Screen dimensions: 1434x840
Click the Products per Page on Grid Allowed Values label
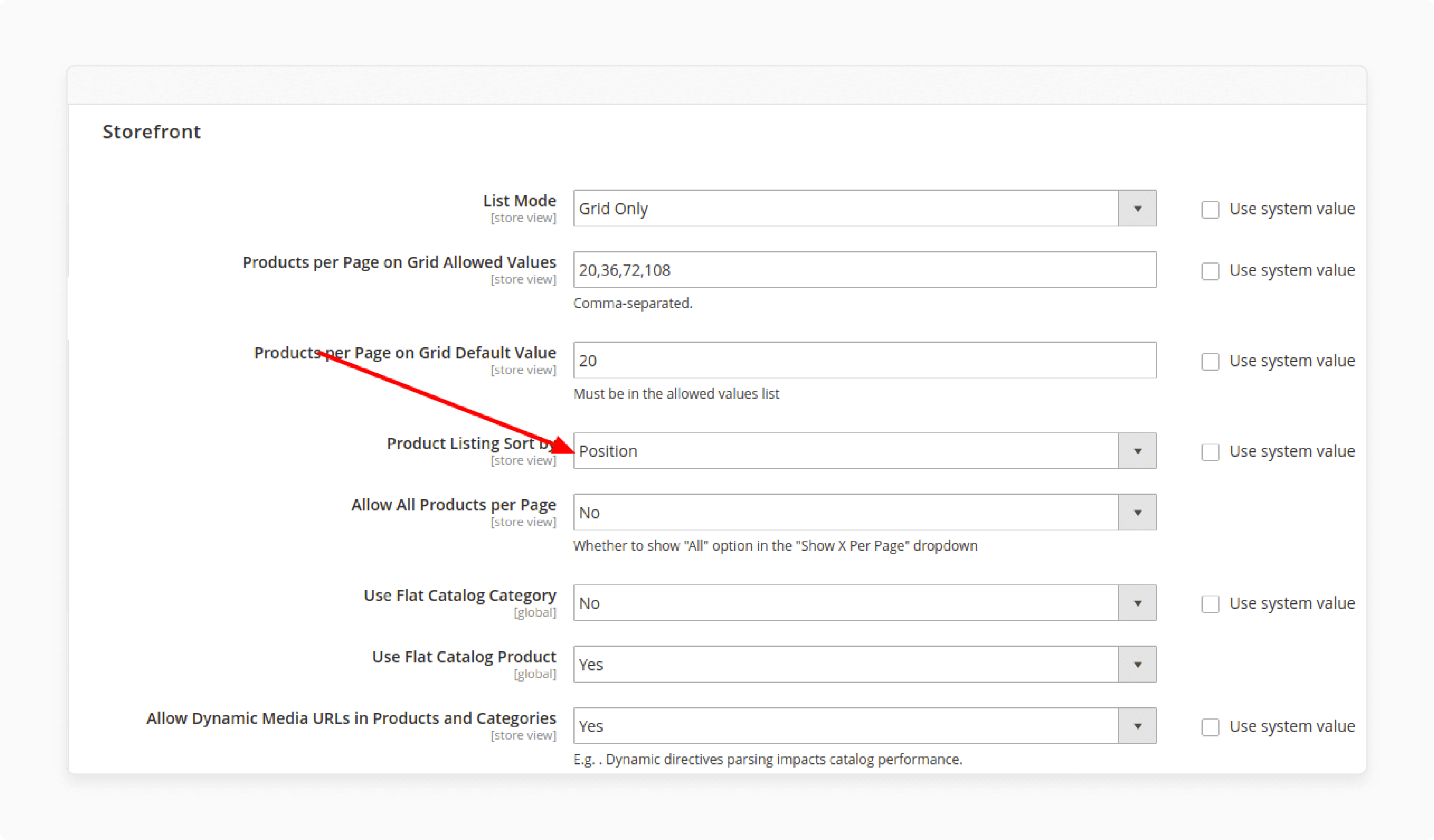tap(399, 262)
